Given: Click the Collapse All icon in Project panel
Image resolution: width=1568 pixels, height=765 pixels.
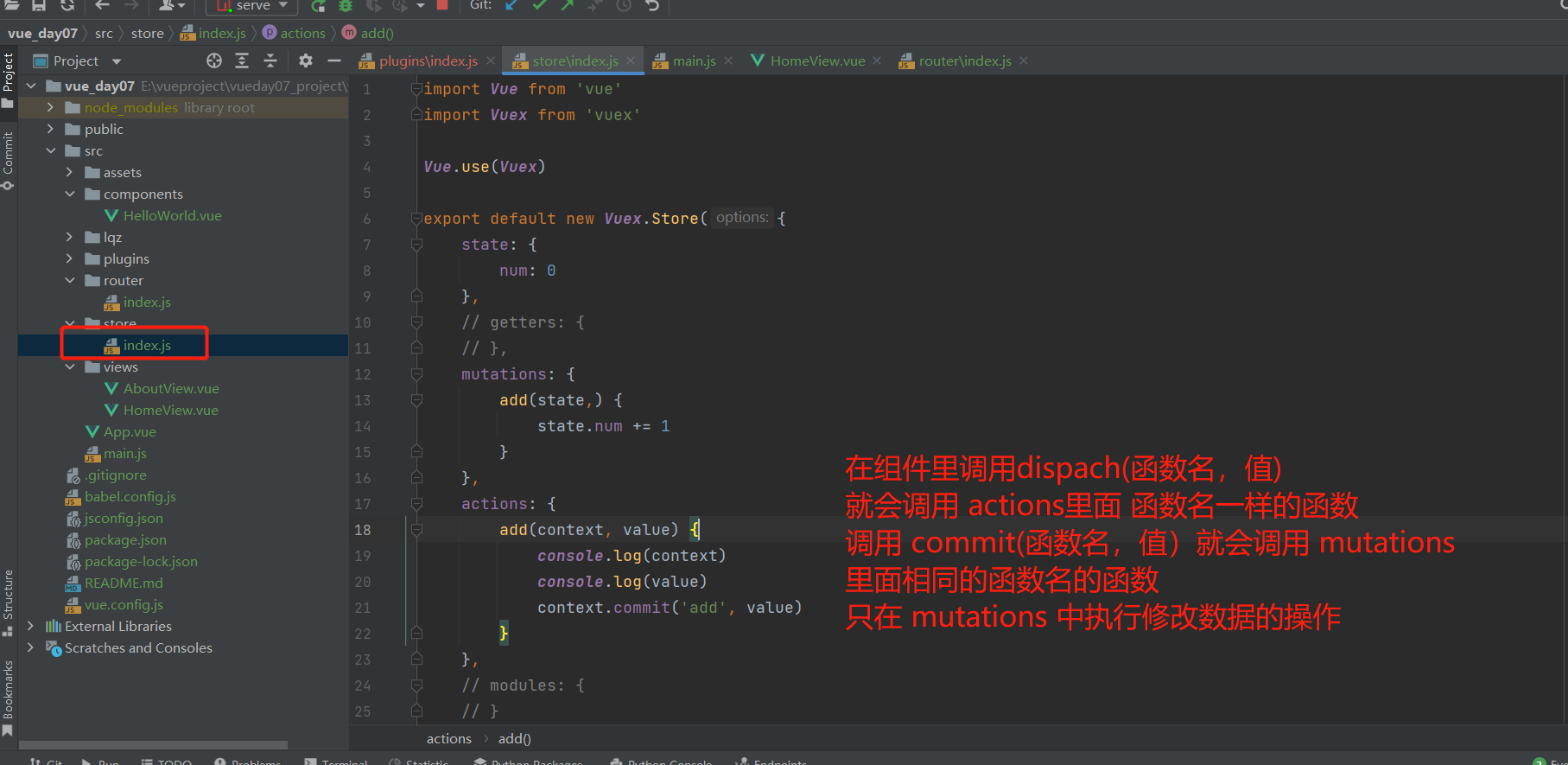Looking at the screenshot, I should point(270,61).
